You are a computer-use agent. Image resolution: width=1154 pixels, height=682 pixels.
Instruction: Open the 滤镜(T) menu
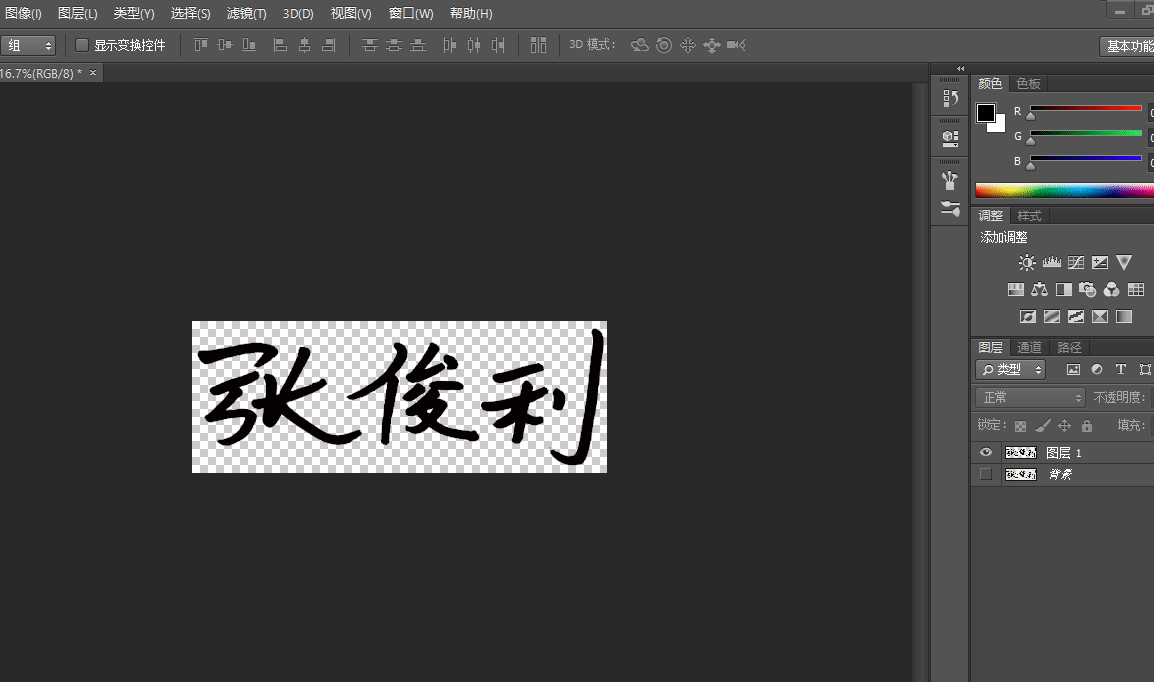pos(246,14)
